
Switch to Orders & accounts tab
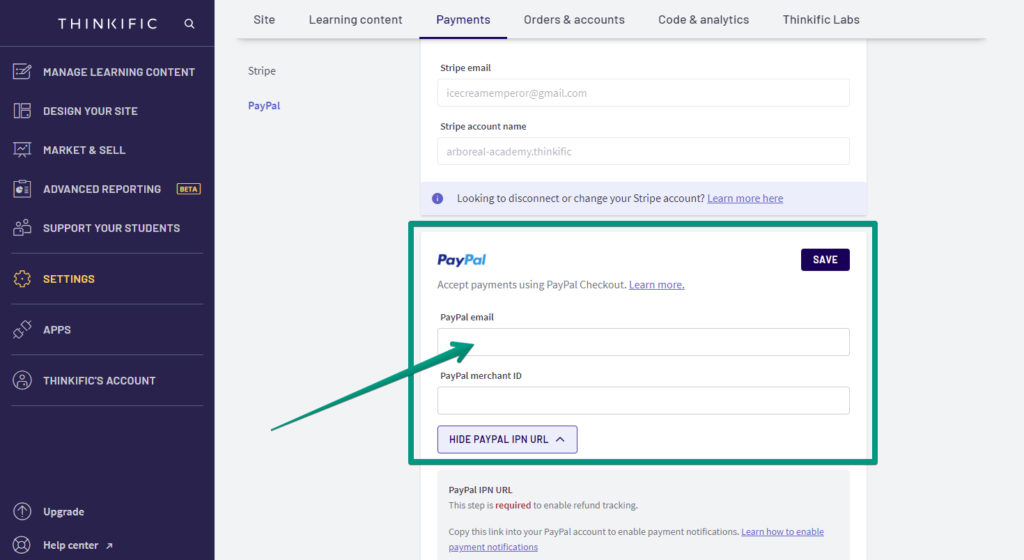pyautogui.click(x=574, y=20)
